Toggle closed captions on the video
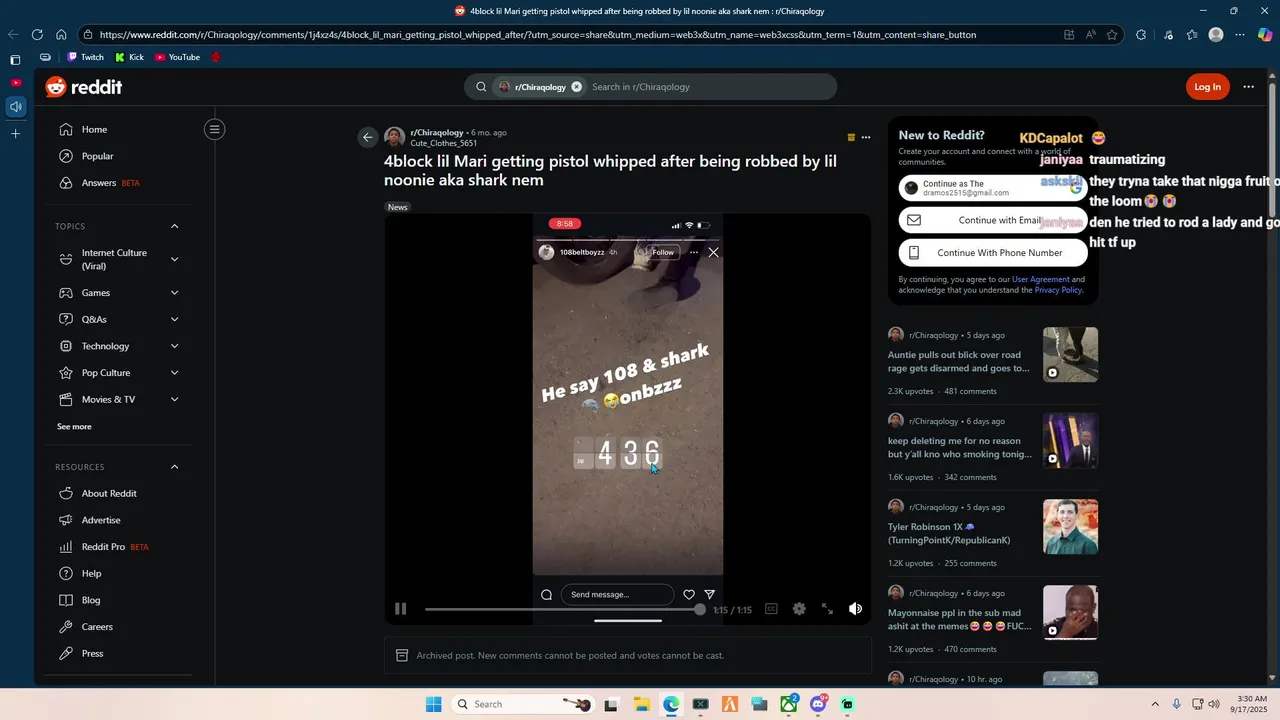1280x720 pixels. (x=771, y=609)
